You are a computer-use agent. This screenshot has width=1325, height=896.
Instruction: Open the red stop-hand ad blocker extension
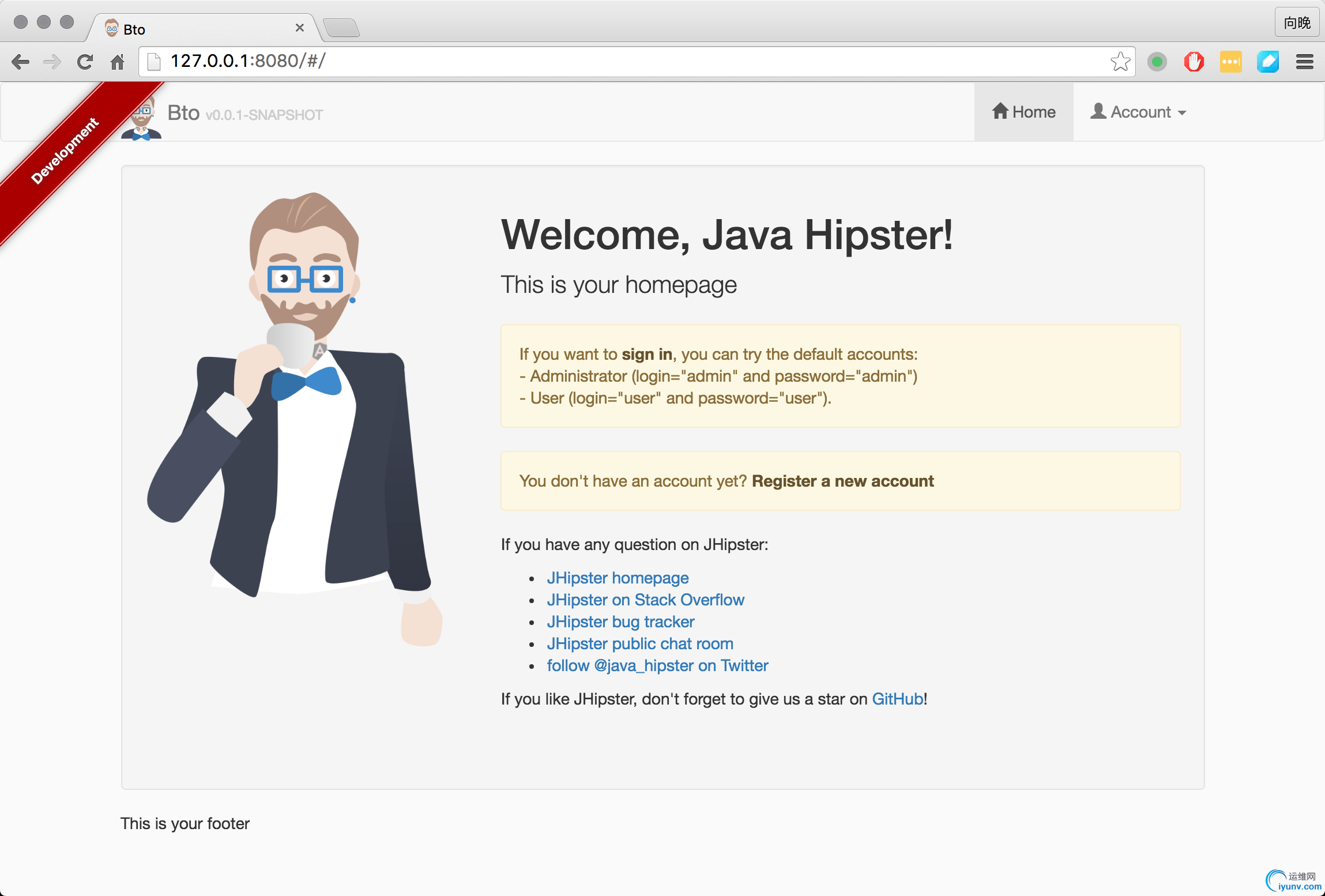point(1194,62)
